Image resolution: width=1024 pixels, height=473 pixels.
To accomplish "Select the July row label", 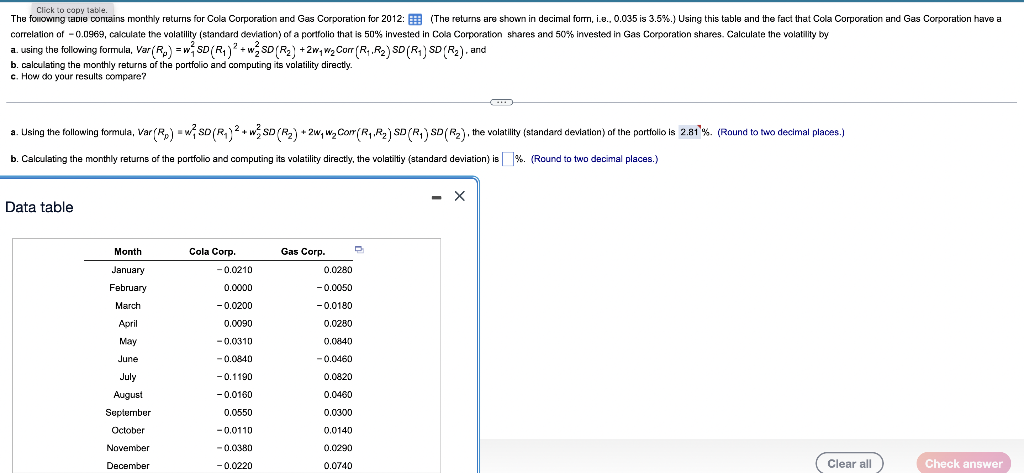I will 128,376.
